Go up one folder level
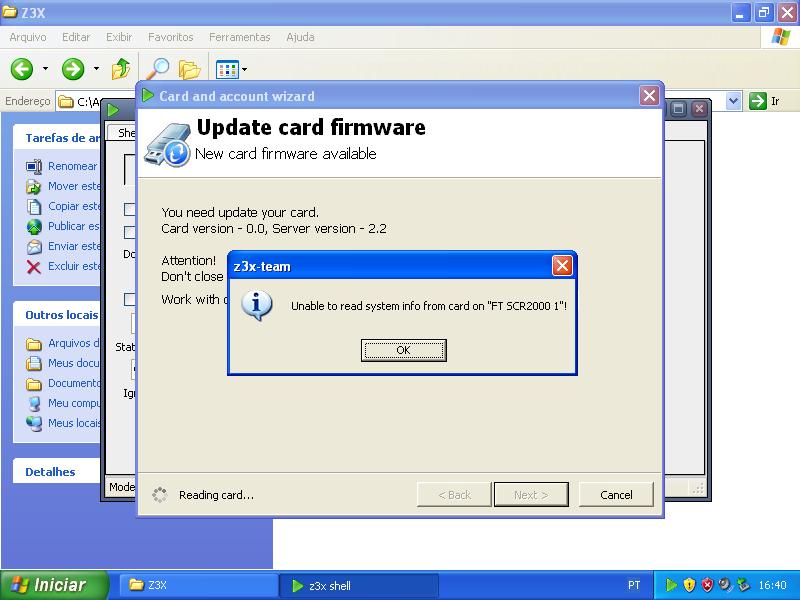Image resolution: width=800 pixels, height=600 pixels. (121, 68)
